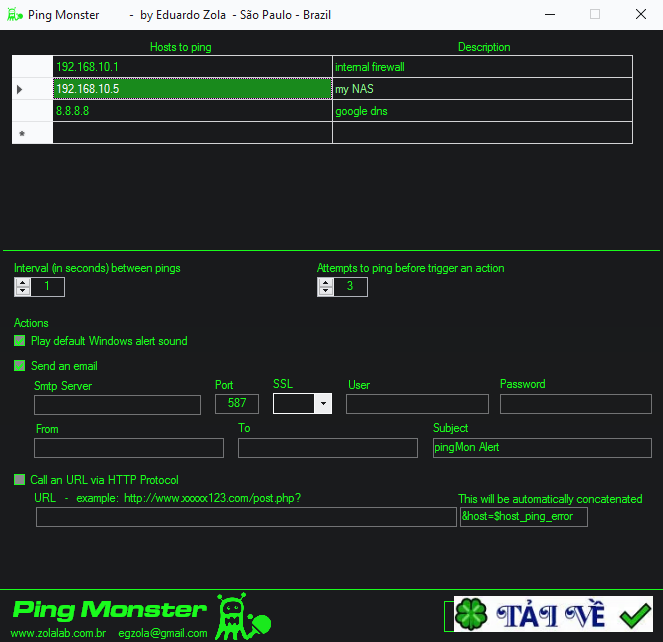Click the interval value field

[47, 287]
